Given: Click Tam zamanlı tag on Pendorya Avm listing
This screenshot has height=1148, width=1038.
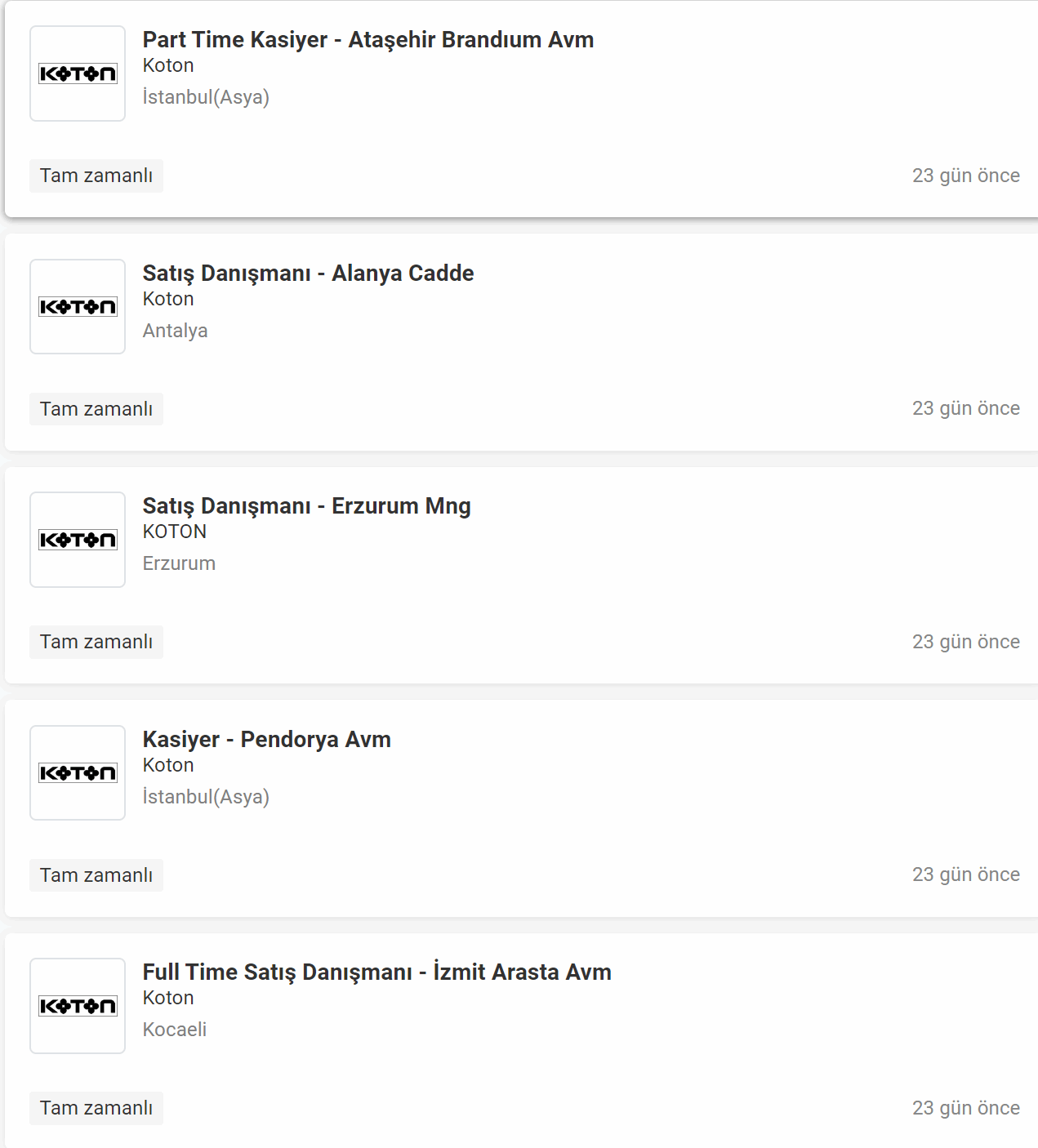Looking at the screenshot, I should coord(96,875).
